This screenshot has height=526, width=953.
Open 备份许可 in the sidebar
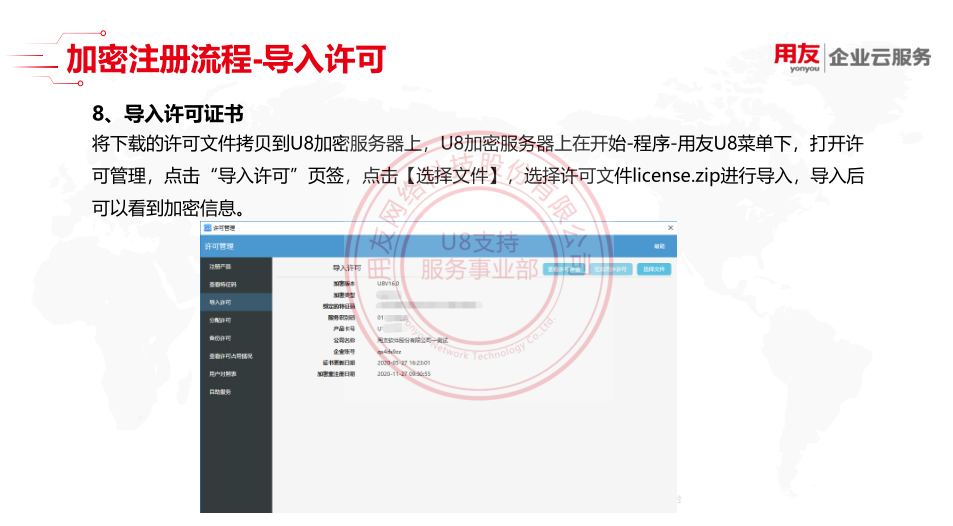(236, 338)
